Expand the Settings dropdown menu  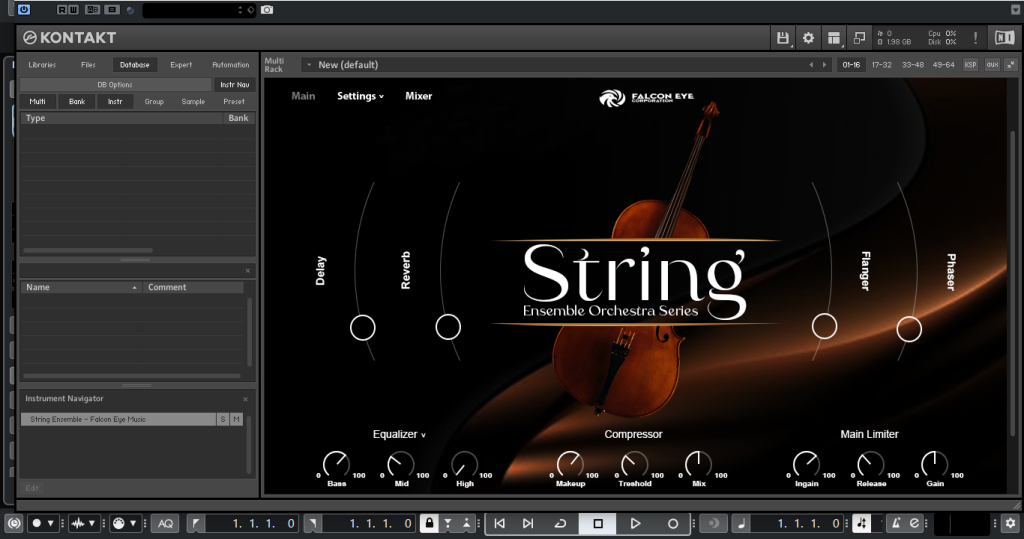pos(360,96)
